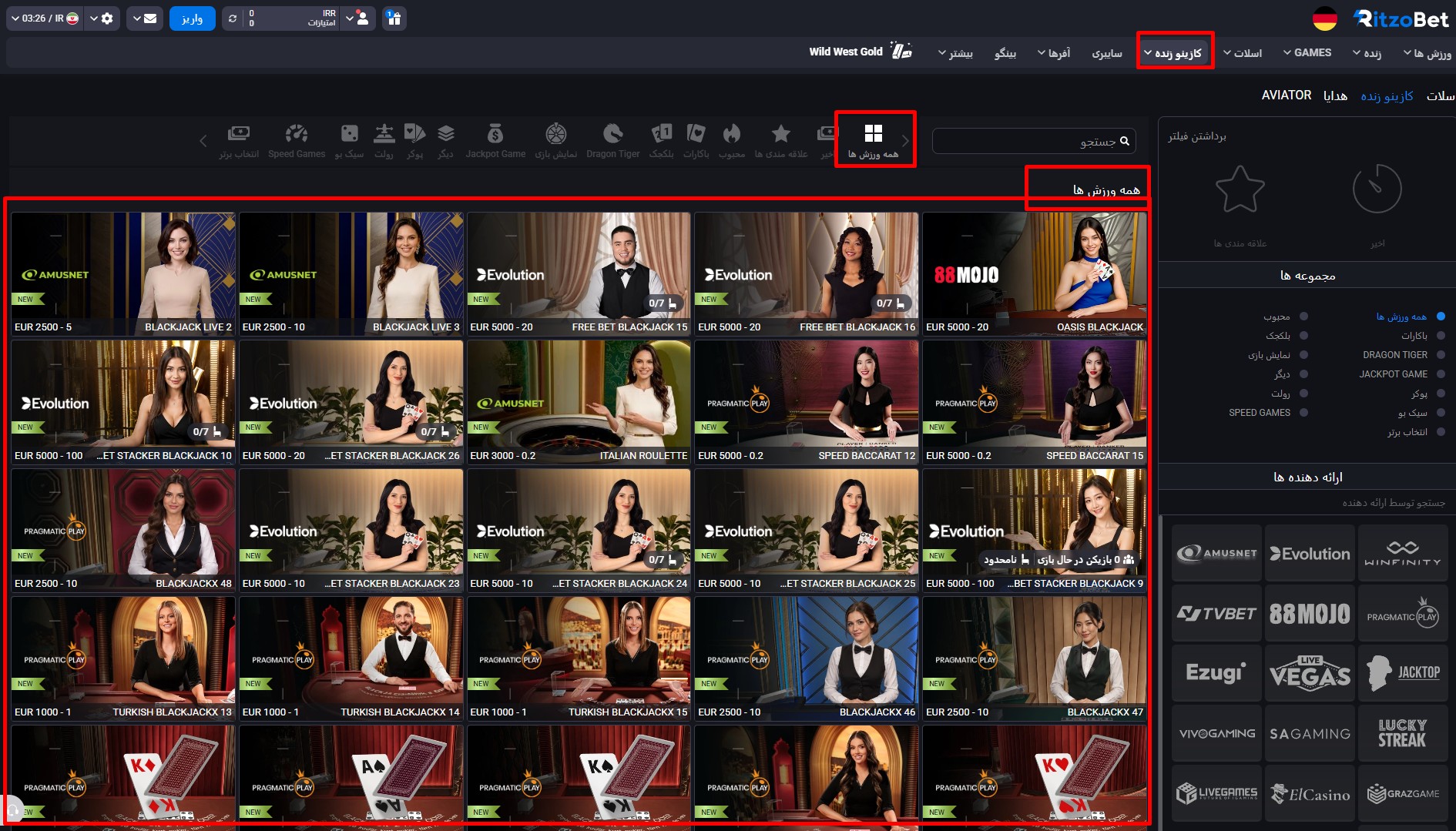Image resolution: width=1456 pixels, height=831 pixels.
Task: Select the محبوب radio option
Action: point(1303,317)
